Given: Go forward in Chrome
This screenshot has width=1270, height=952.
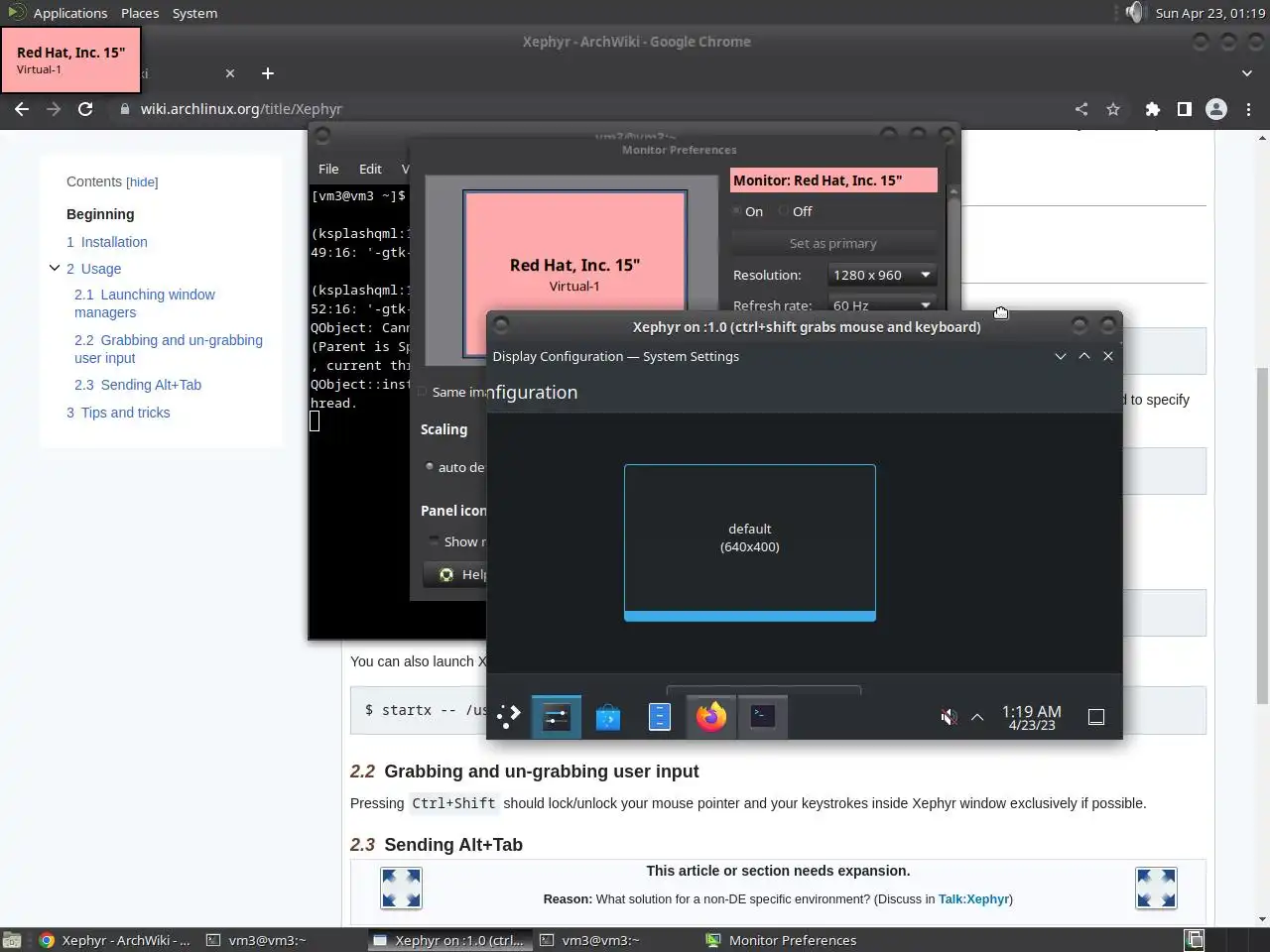Looking at the screenshot, I should (x=54, y=109).
